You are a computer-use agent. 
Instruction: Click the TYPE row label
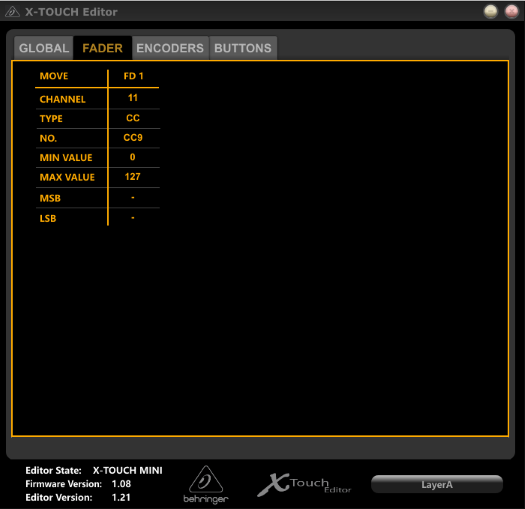51,119
